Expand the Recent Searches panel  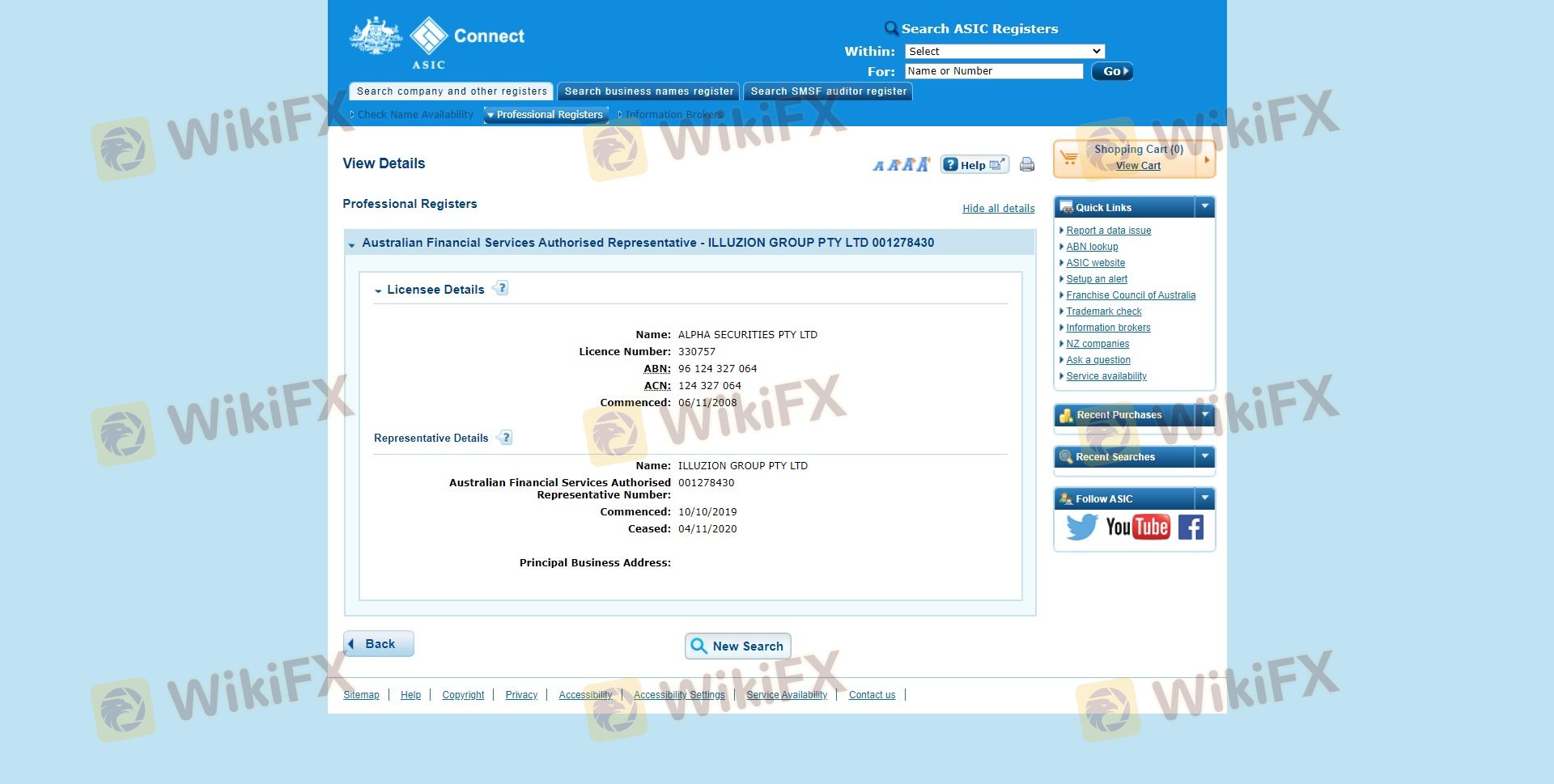(1204, 457)
